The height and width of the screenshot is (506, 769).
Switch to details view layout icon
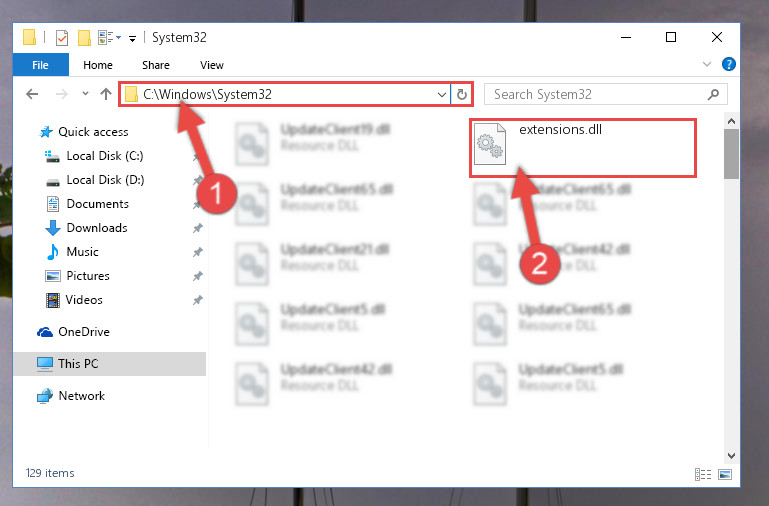click(703, 474)
